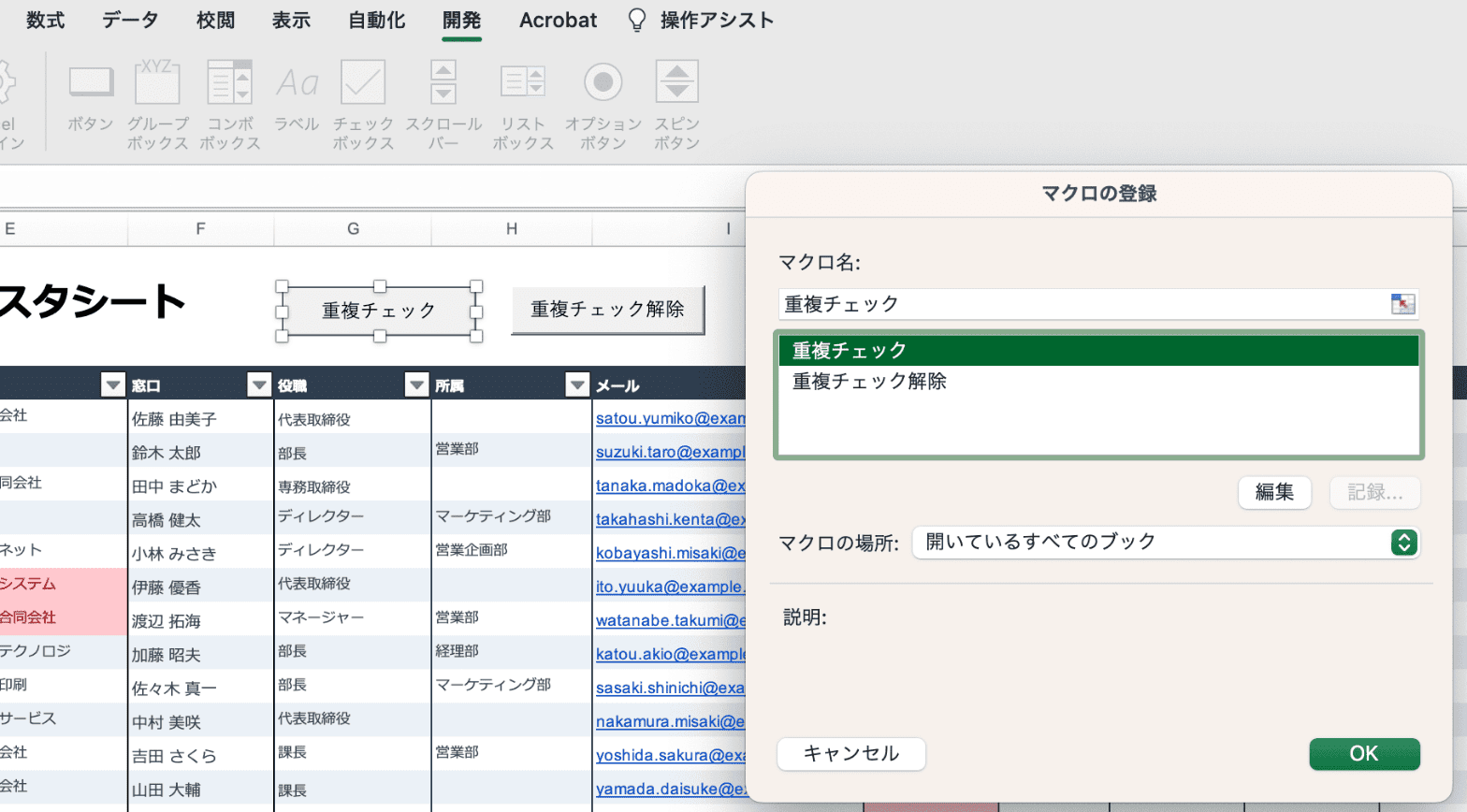The width and height of the screenshot is (1467, 812).
Task: Select column F header
Action: pyautogui.click(x=200, y=228)
